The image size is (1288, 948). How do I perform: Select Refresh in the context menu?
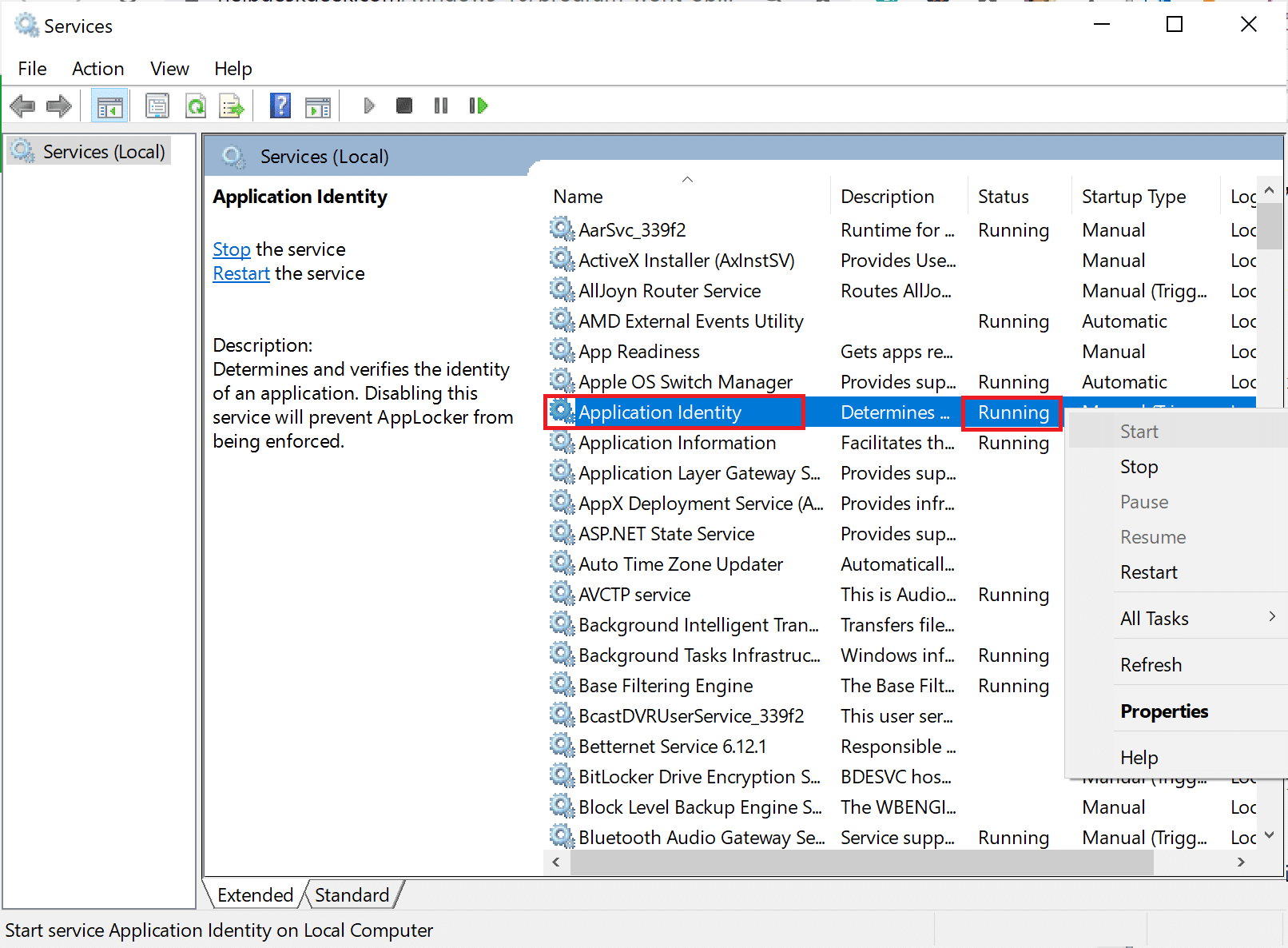tap(1151, 664)
